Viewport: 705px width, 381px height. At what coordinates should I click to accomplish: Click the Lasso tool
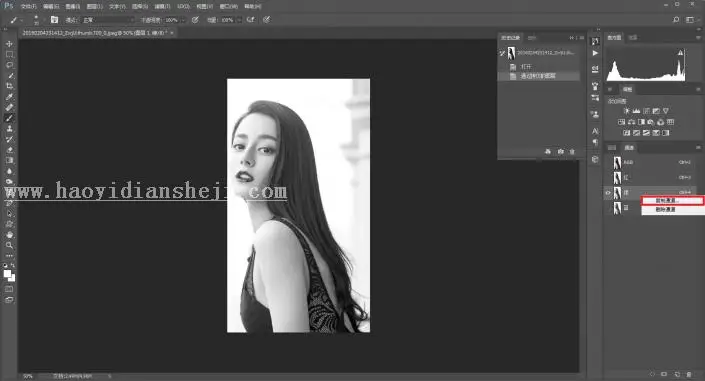pyautogui.click(x=9, y=65)
